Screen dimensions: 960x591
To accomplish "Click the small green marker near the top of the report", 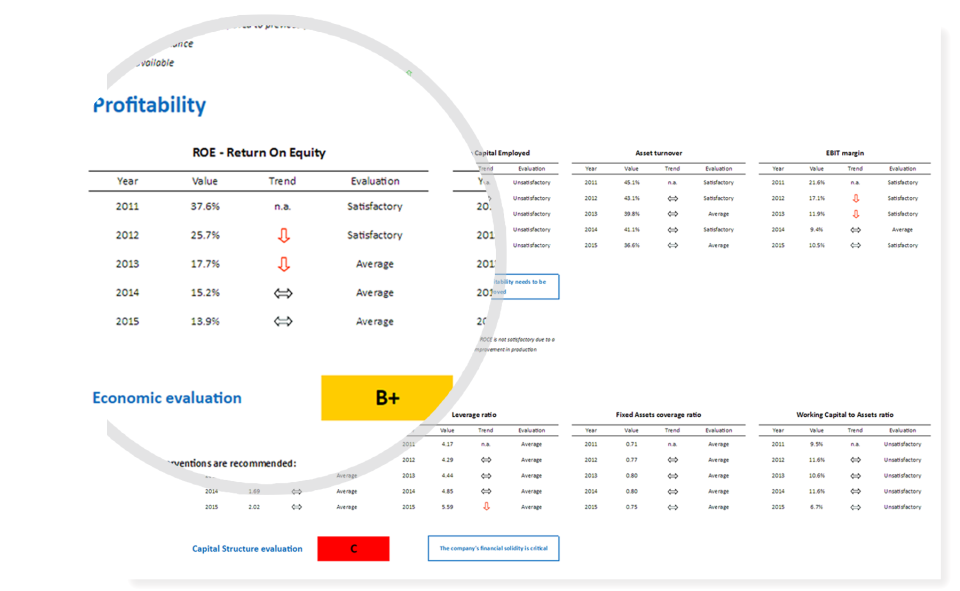I will pos(409,73).
